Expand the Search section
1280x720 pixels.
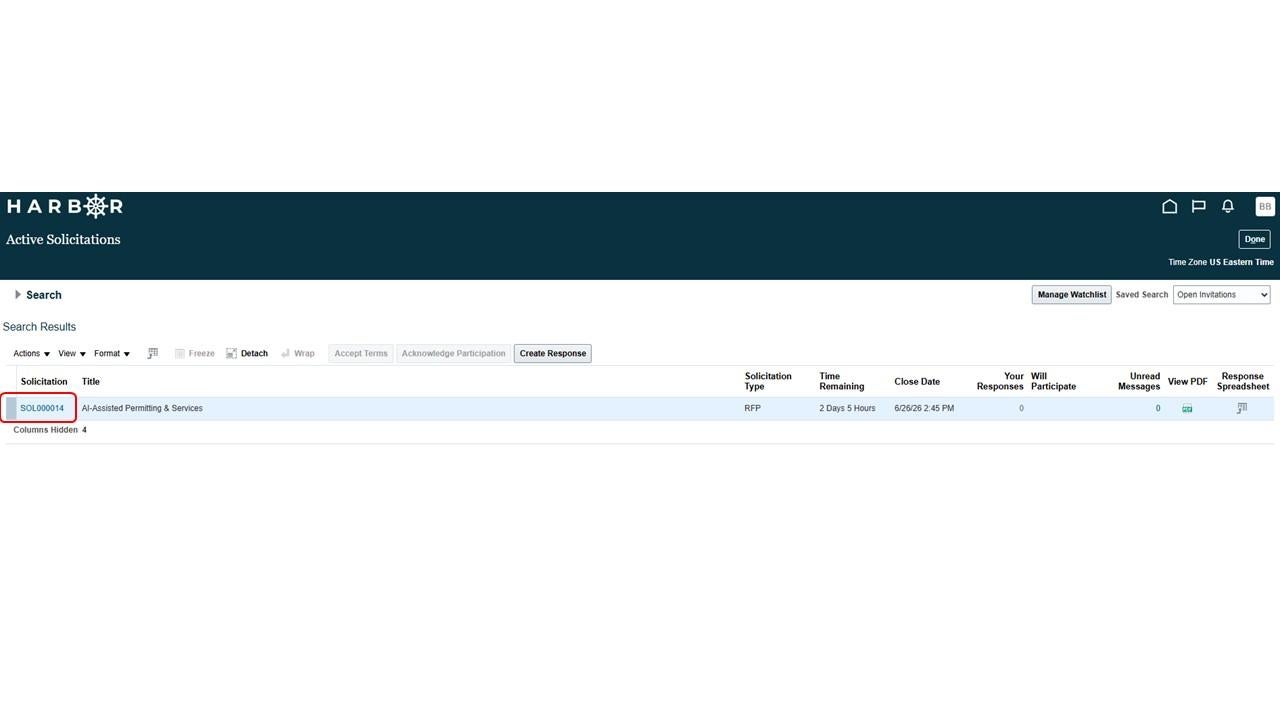click(x=18, y=295)
